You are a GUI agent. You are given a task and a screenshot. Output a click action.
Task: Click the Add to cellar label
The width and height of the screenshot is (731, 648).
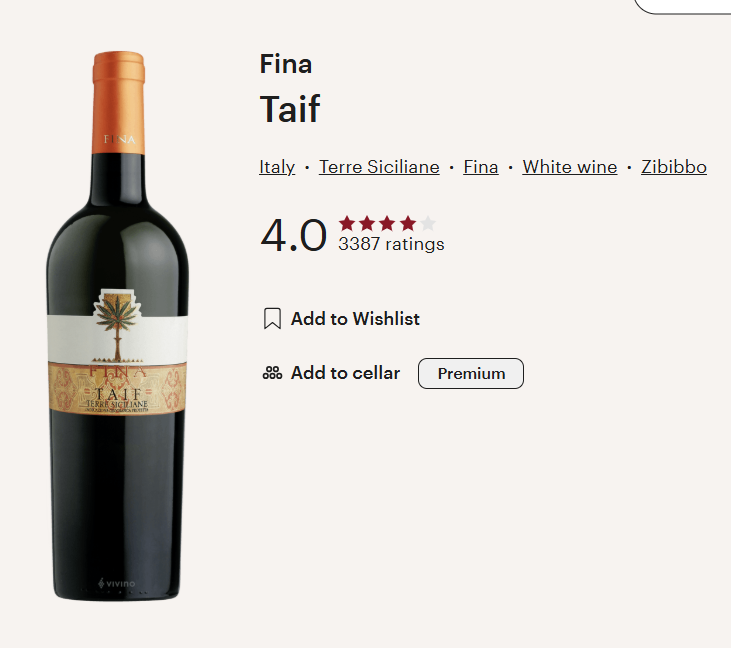345,373
